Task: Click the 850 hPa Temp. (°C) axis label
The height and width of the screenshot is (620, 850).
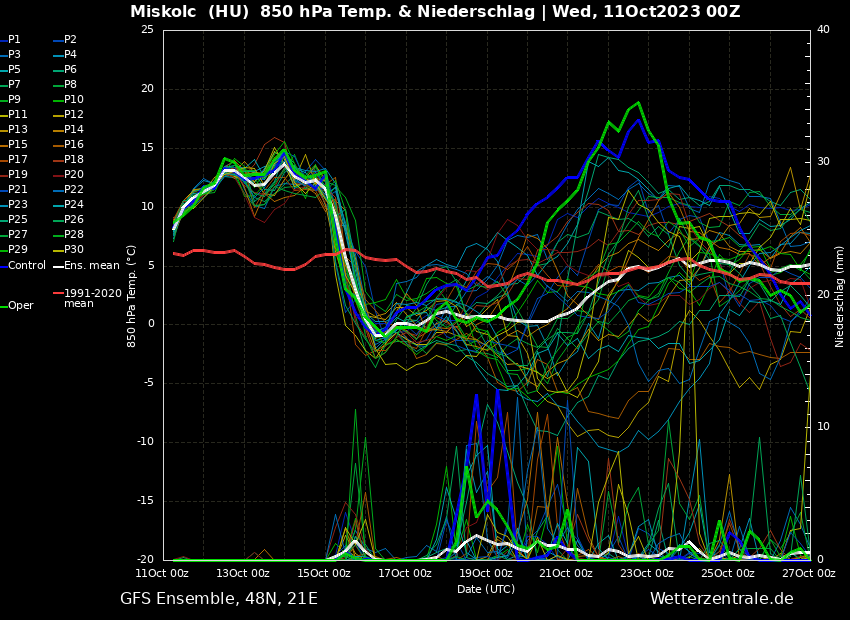Action: click(132, 295)
